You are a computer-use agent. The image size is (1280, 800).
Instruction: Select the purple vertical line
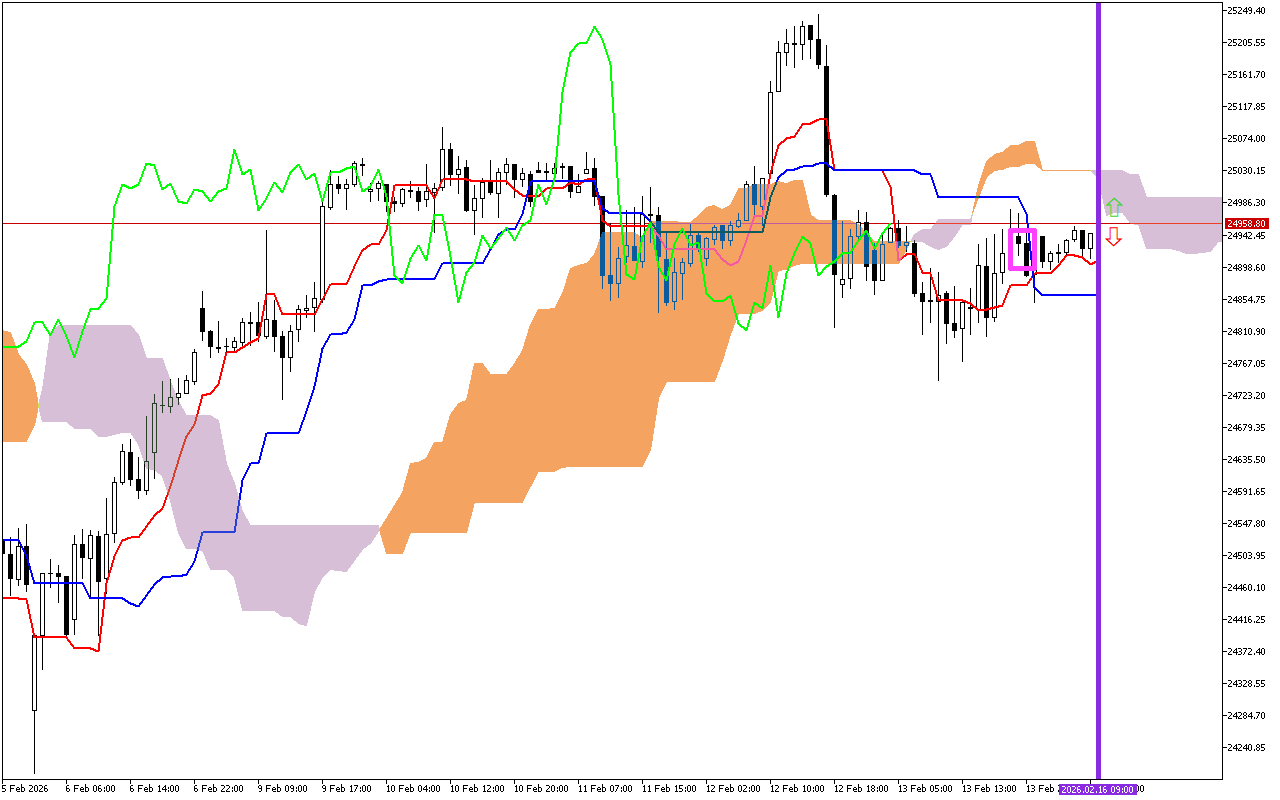[x=1098, y=400]
